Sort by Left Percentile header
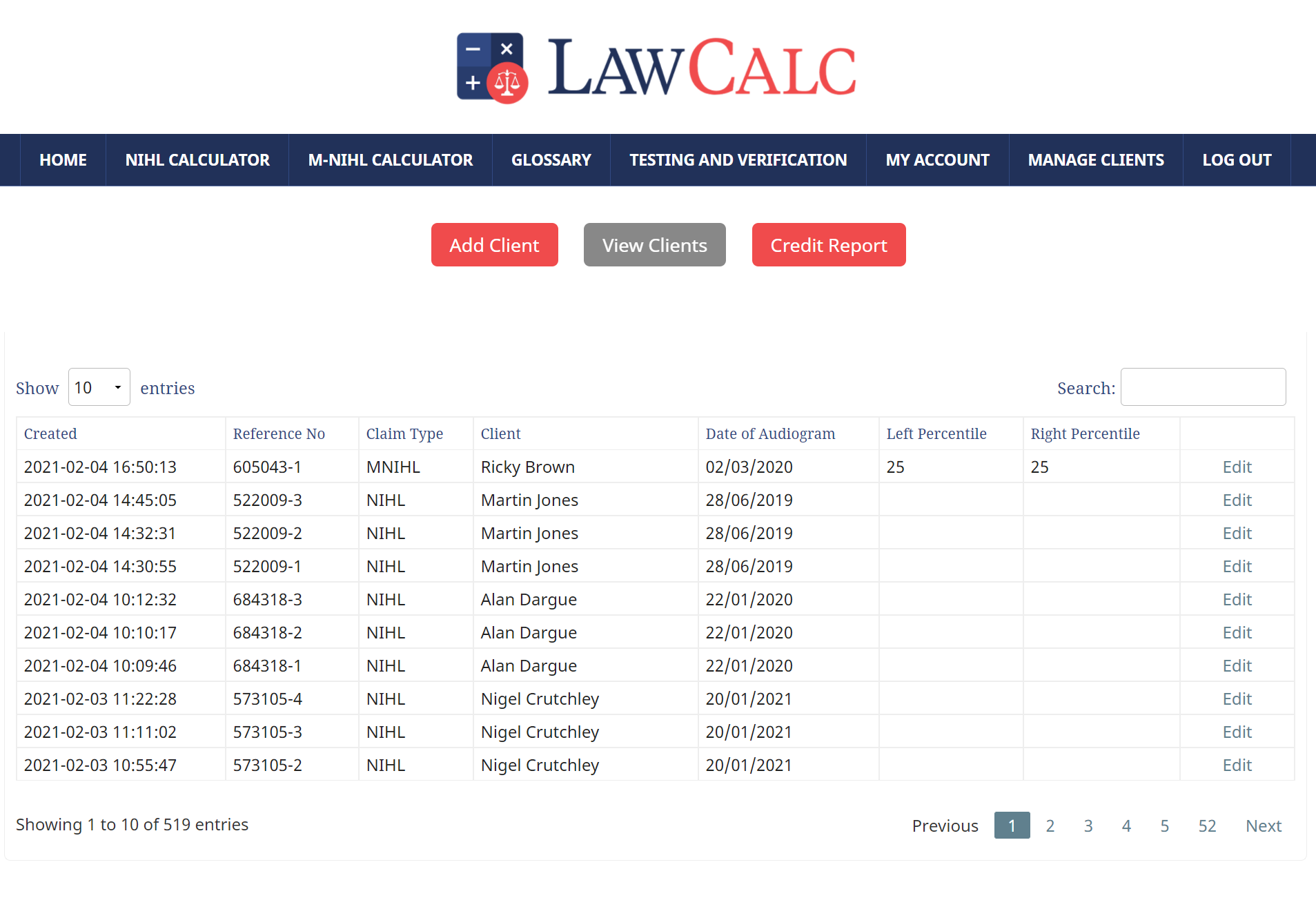The image size is (1316, 898). coord(951,433)
